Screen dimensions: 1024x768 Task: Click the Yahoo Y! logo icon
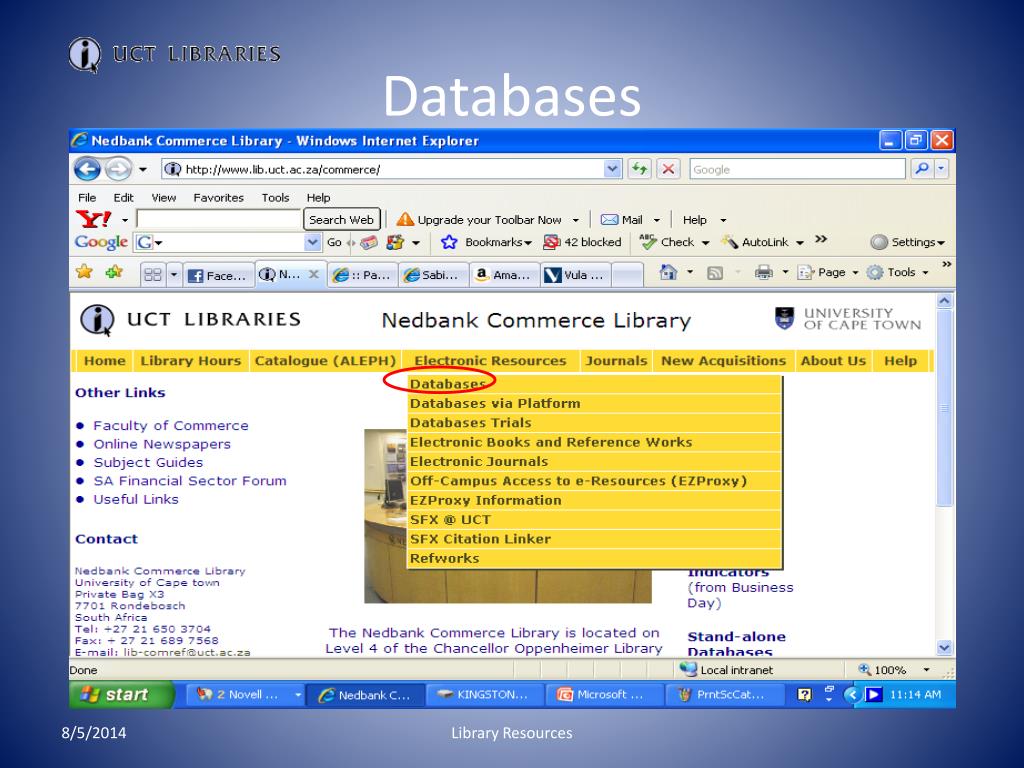click(x=93, y=219)
